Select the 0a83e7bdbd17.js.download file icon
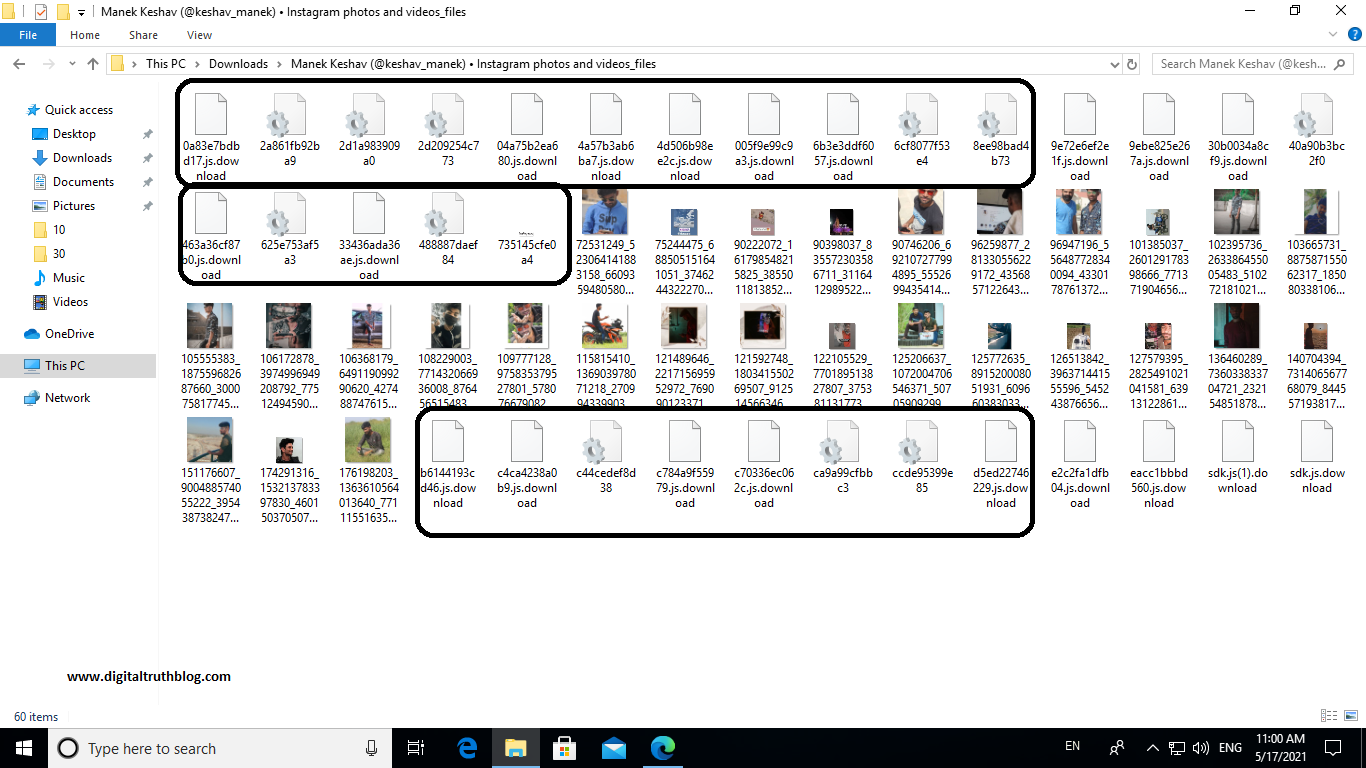 (211, 115)
